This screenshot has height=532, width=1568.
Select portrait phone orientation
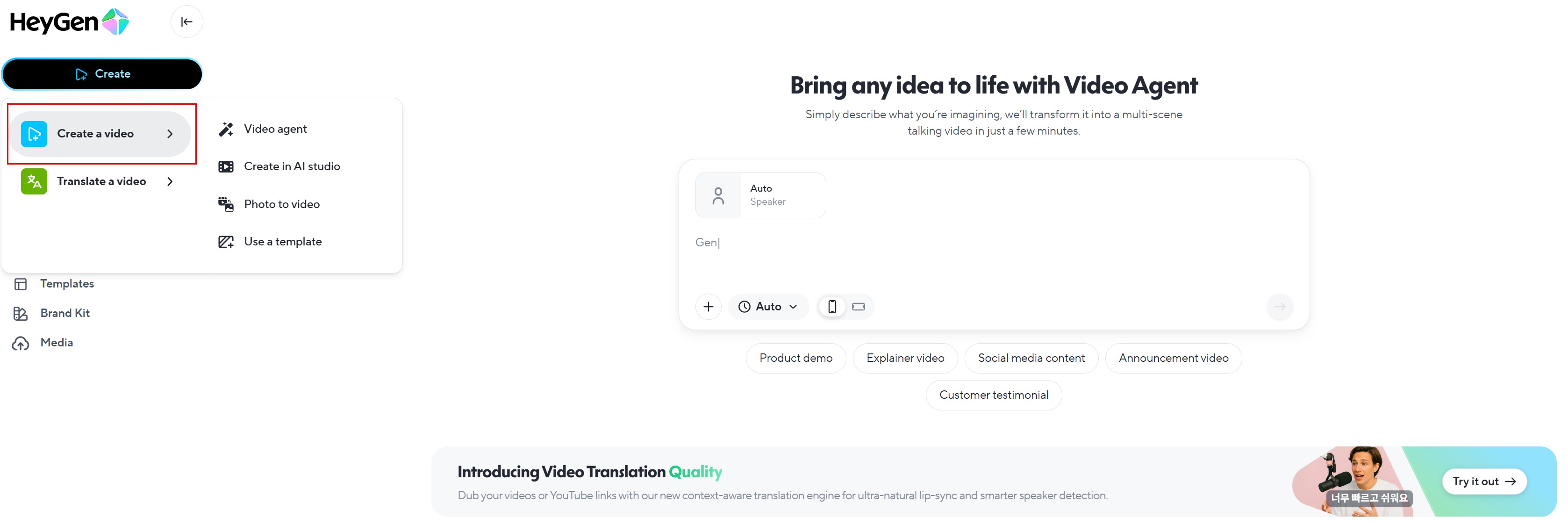[x=832, y=307]
